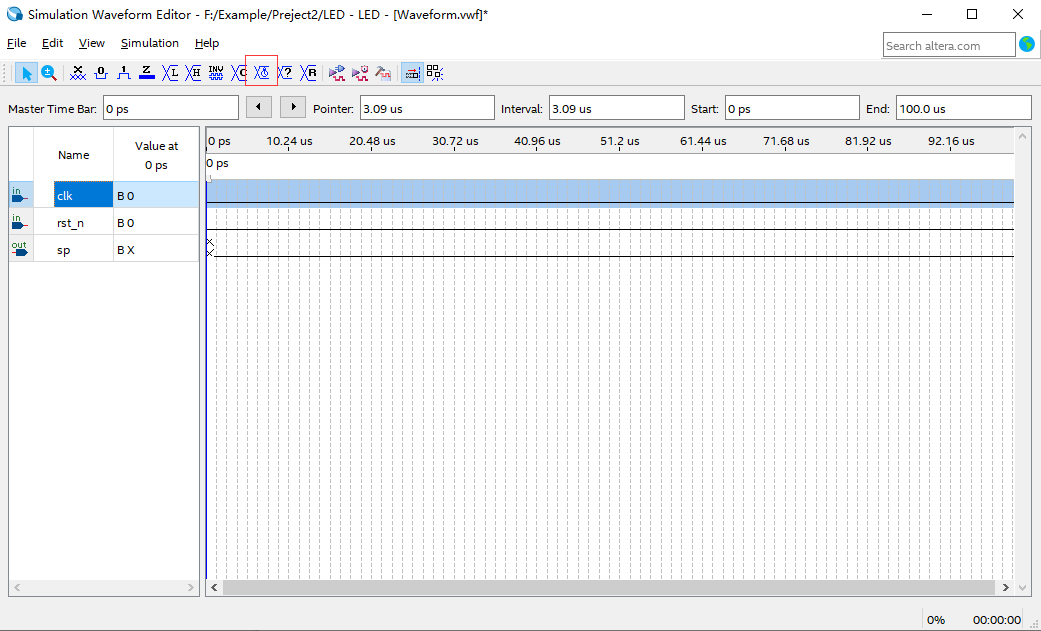Click the sp output pin icon
1041x631 pixels.
(x=20, y=250)
